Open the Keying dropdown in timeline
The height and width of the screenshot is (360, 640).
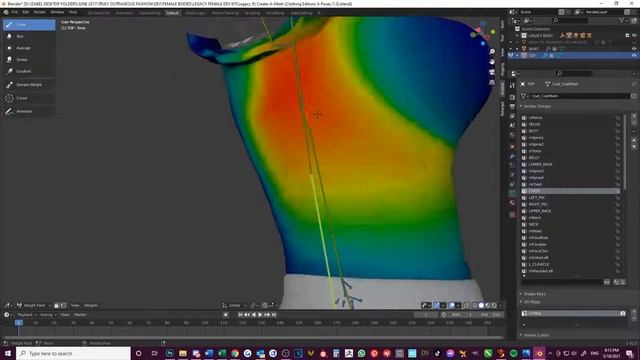48,315
